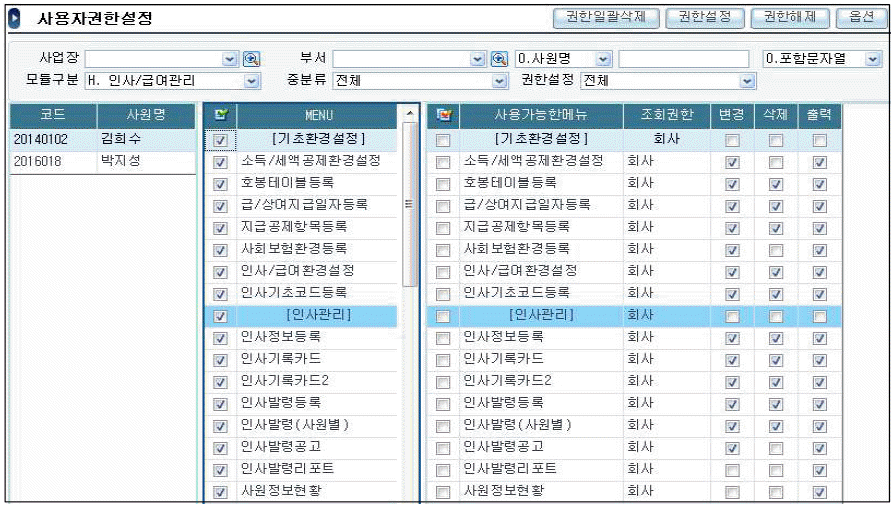Viewport: 894px width, 506px height.
Task: Click the magnifier icon beside the 사업장 field
Action: point(251,60)
